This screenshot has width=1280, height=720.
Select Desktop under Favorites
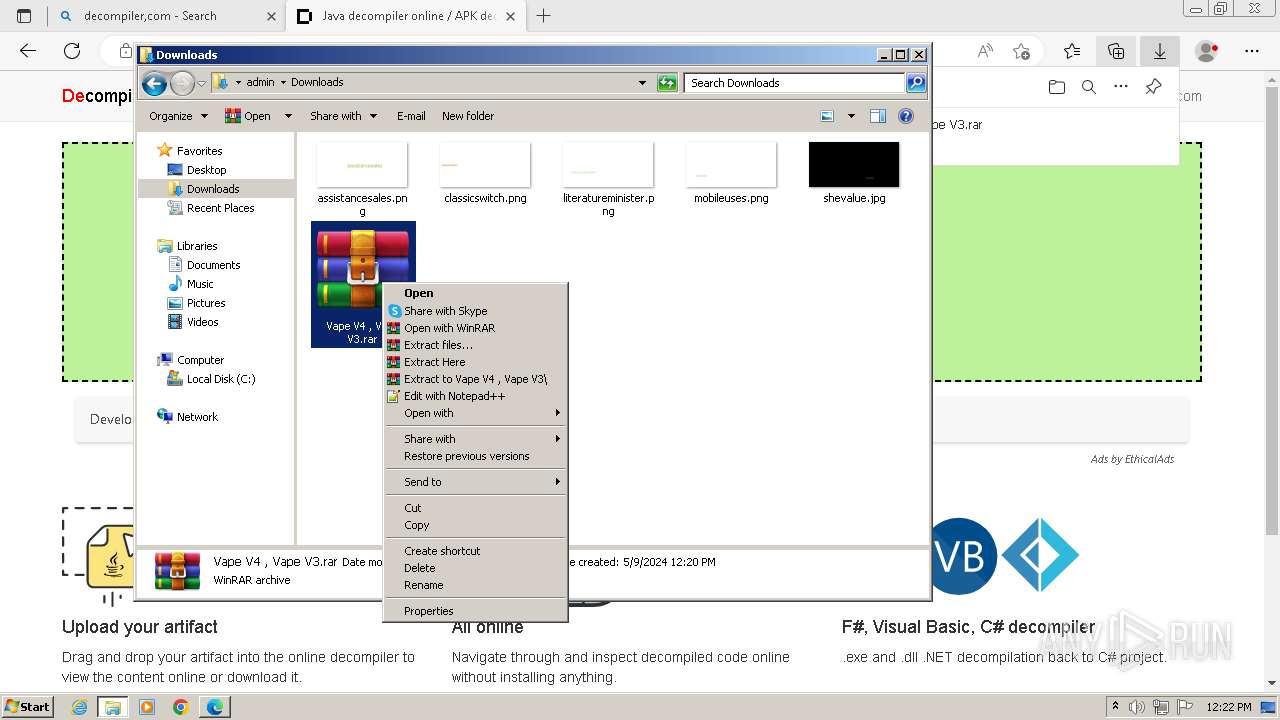point(206,170)
